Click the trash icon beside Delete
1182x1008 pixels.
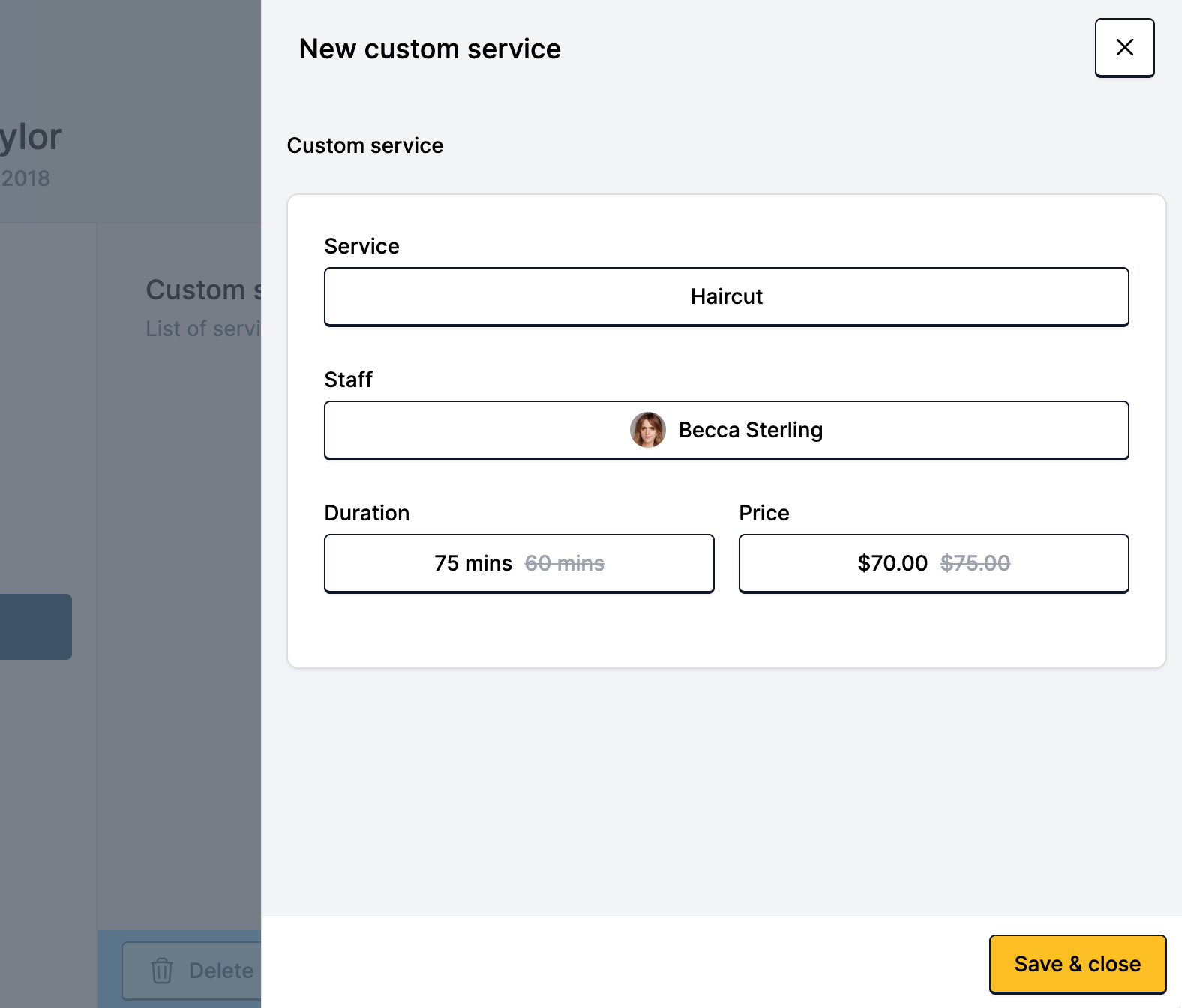162,970
